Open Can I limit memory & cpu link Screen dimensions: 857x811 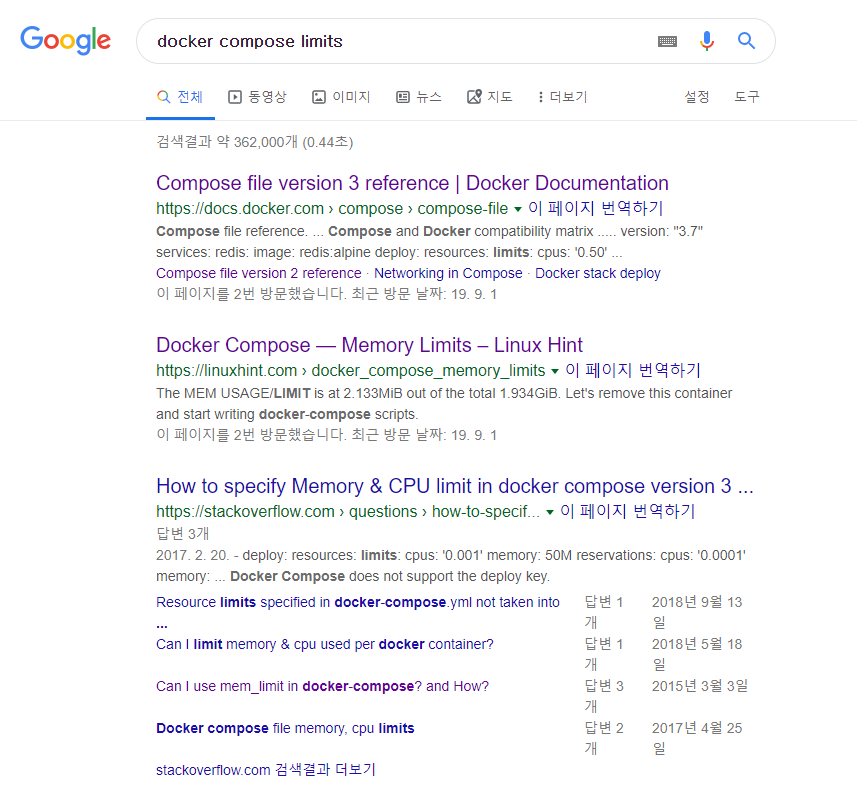click(x=325, y=644)
